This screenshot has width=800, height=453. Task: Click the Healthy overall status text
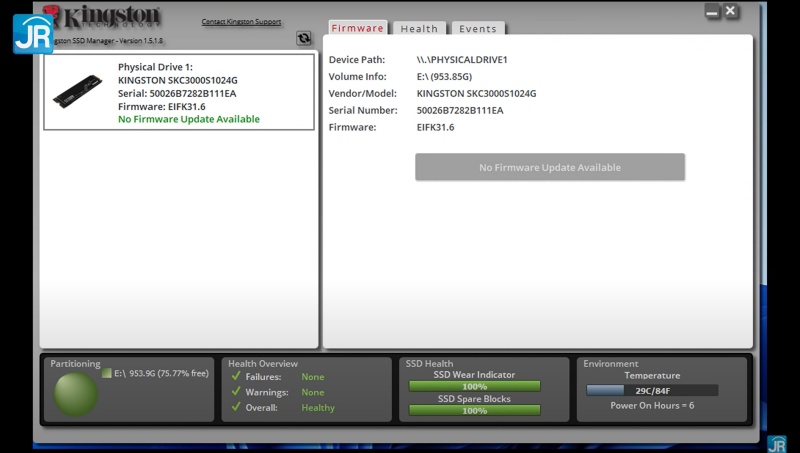pyautogui.click(x=318, y=408)
